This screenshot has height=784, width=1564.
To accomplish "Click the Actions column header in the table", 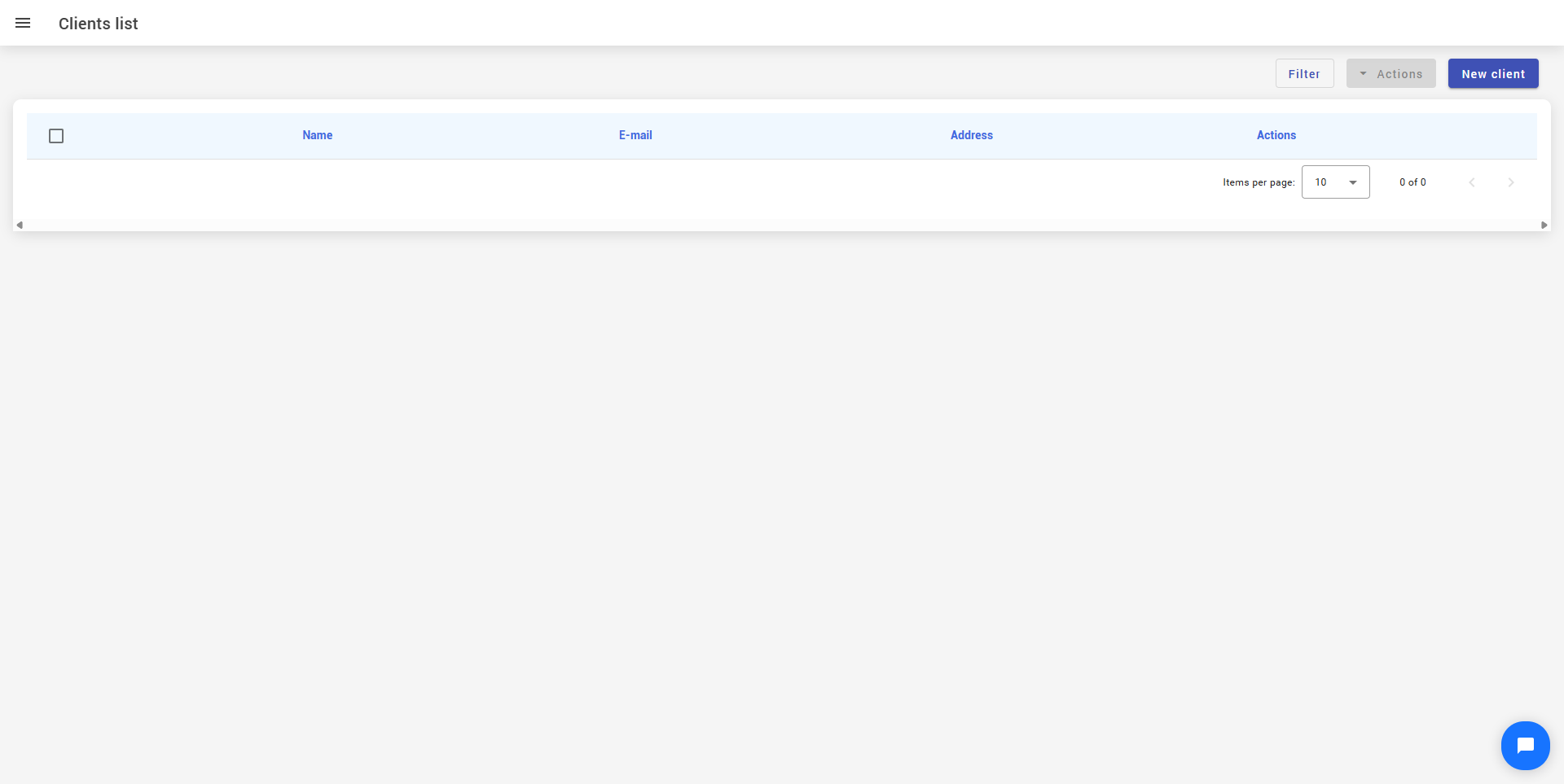I will [x=1276, y=135].
